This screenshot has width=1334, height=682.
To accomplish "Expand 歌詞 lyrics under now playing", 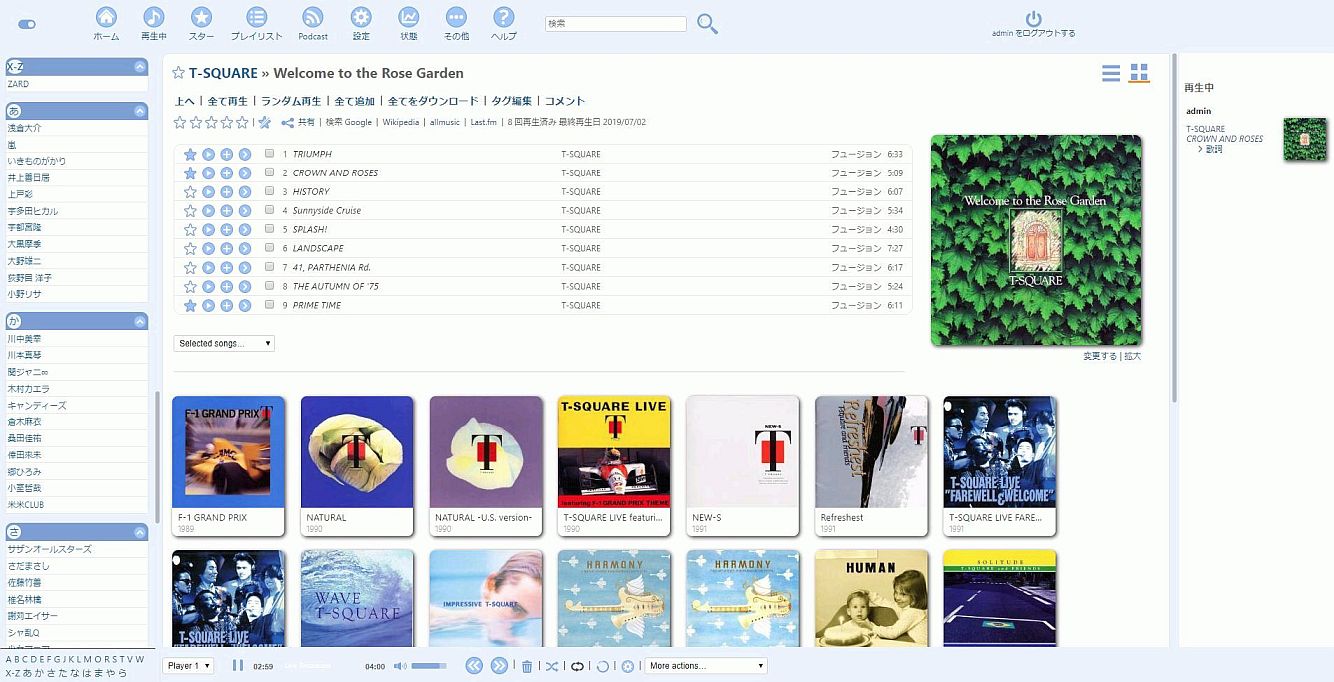I will tap(1213, 149).
